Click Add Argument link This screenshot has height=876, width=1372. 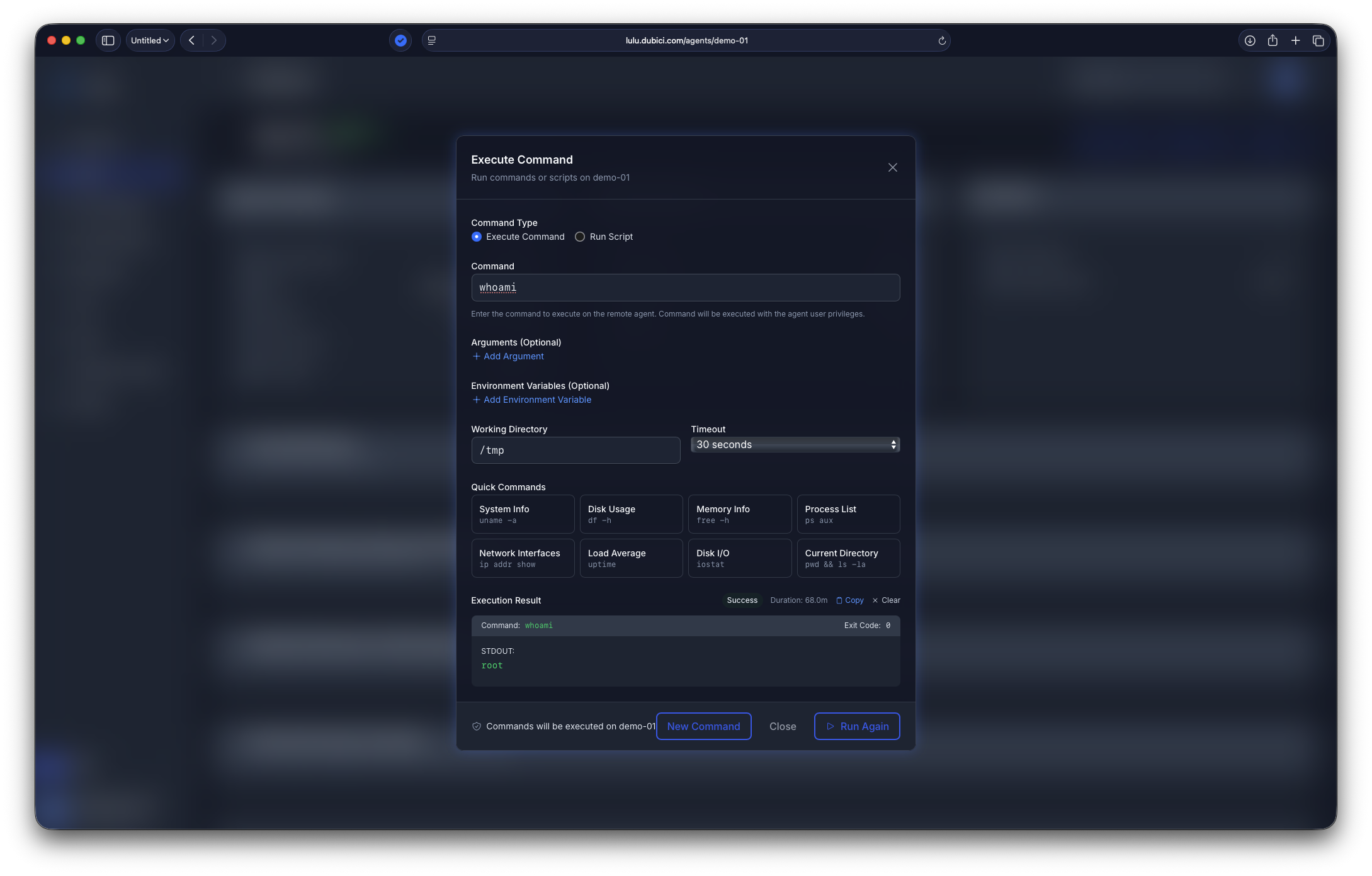pyautogui.click(x=507, y=356)
